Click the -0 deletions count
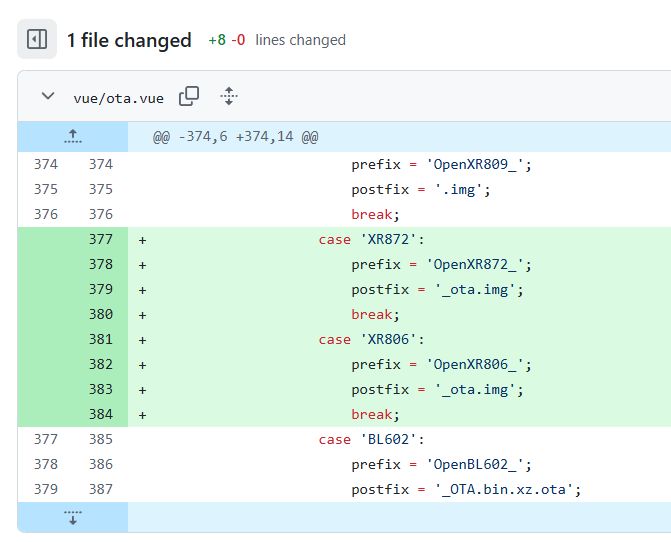The image size is (671, 542). (x=238, y=40)
